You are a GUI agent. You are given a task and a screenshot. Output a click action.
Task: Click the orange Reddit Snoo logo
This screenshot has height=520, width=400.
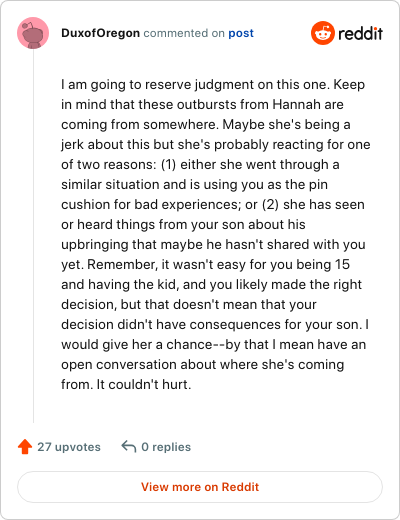(x=322, y=33)
